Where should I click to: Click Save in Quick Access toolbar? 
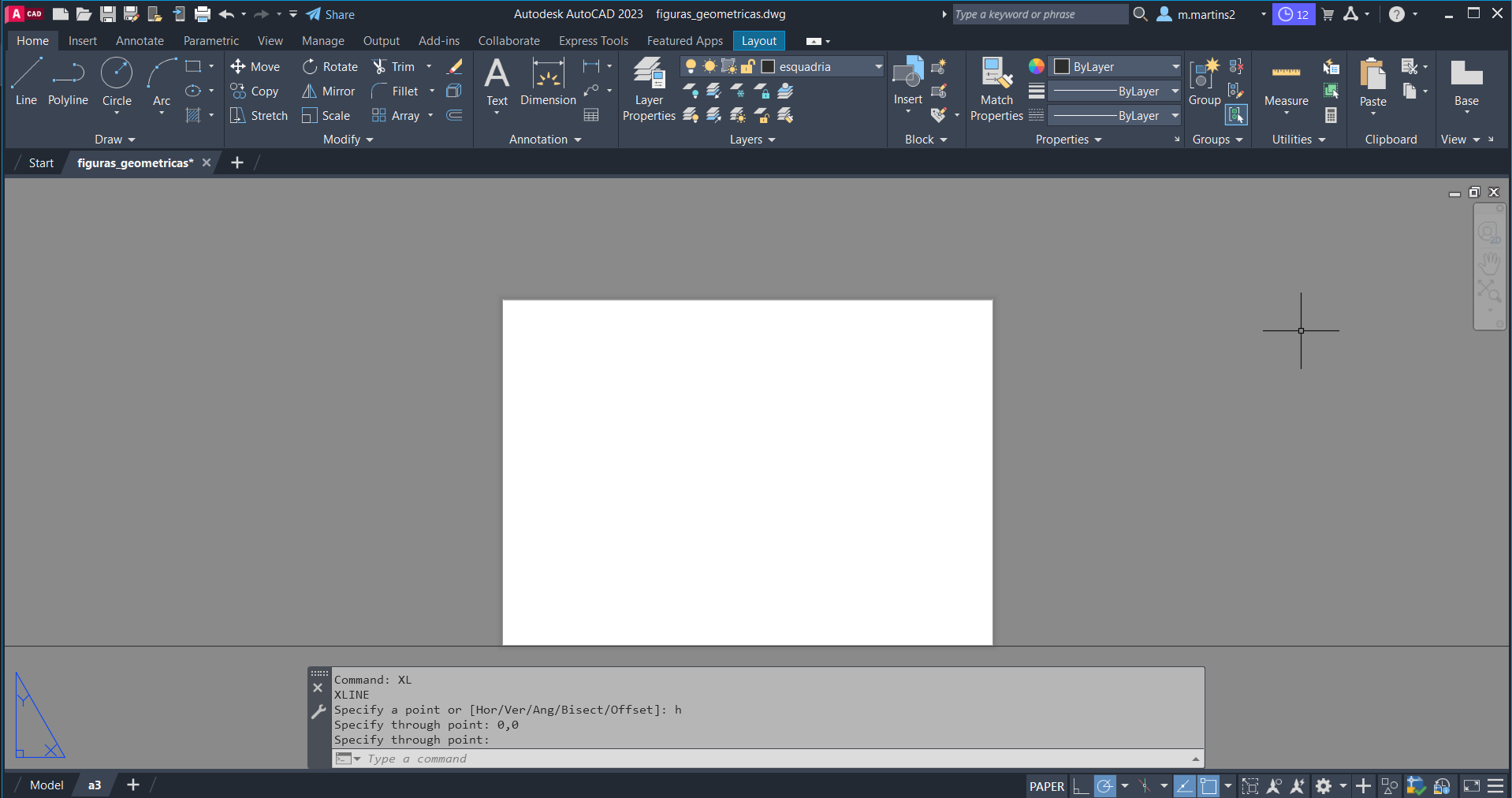(108, 14)
